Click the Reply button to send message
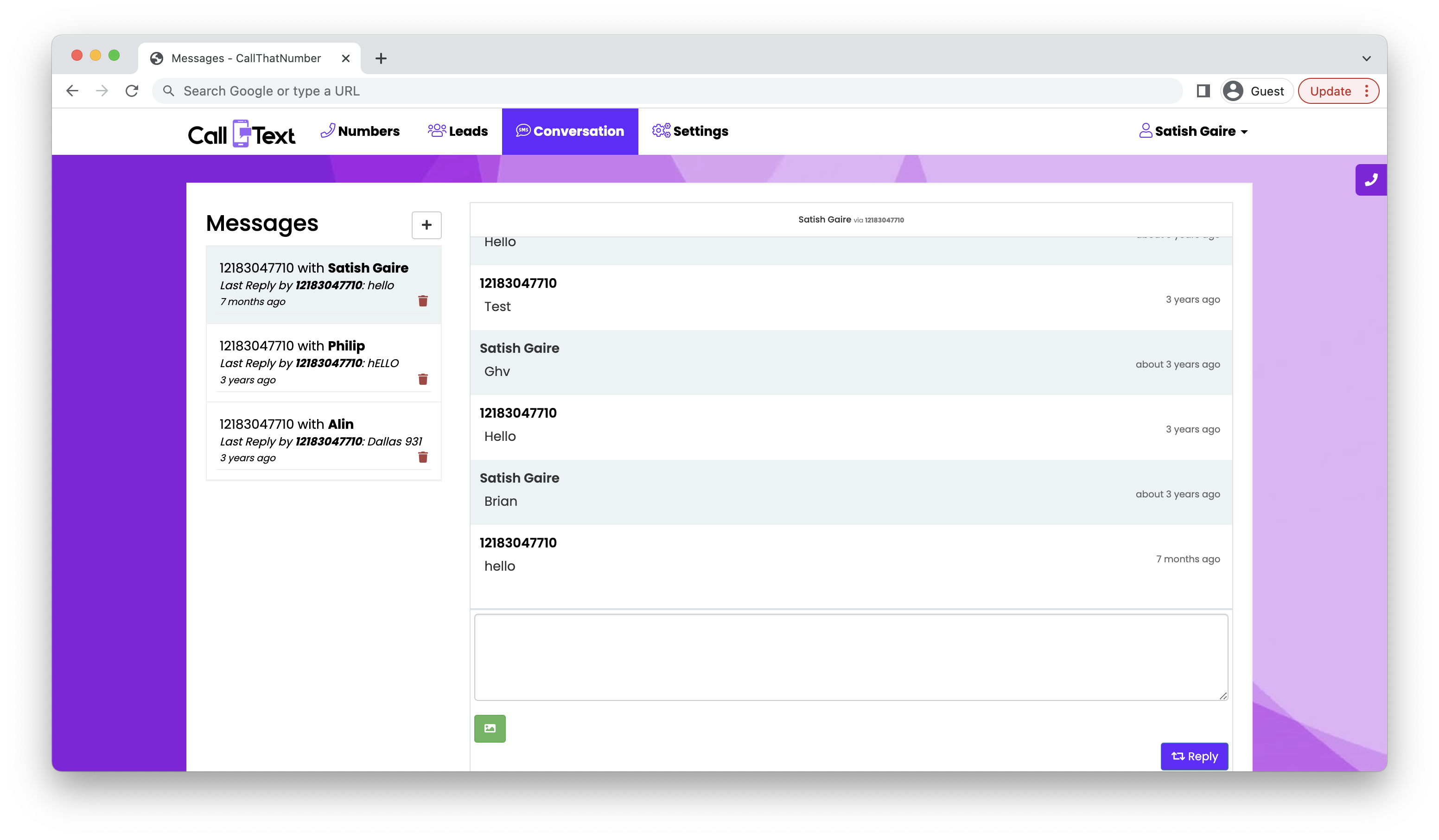The width and height of the screenshot is (1439, 840). click(x=1194, y=756)
